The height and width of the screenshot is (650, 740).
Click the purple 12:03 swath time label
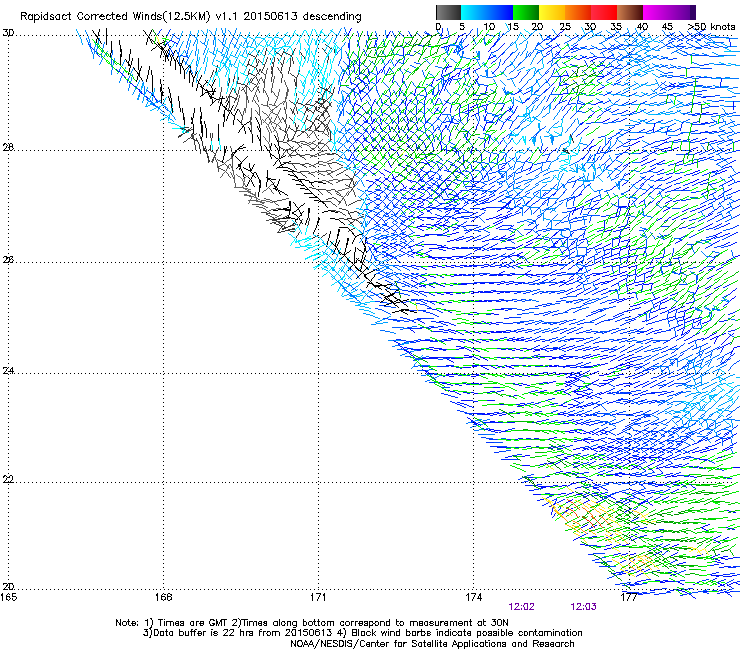[583, 607]
